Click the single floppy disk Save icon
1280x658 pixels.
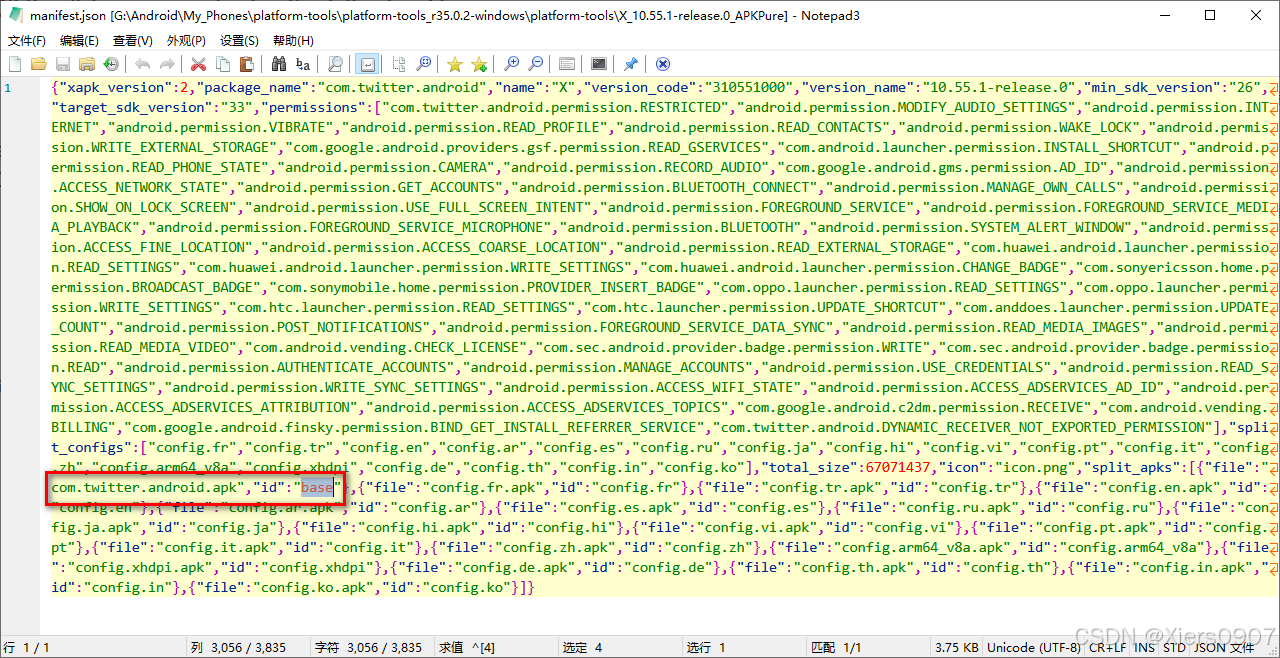pos(63,64)
